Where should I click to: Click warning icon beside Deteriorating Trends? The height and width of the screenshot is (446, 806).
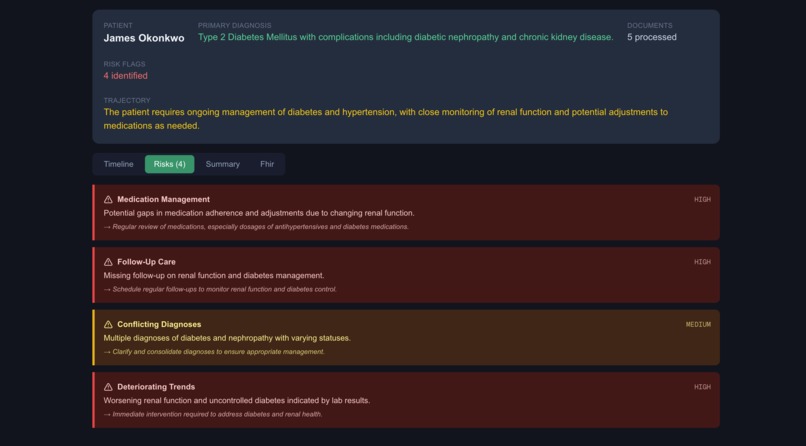tap(108, 387)
